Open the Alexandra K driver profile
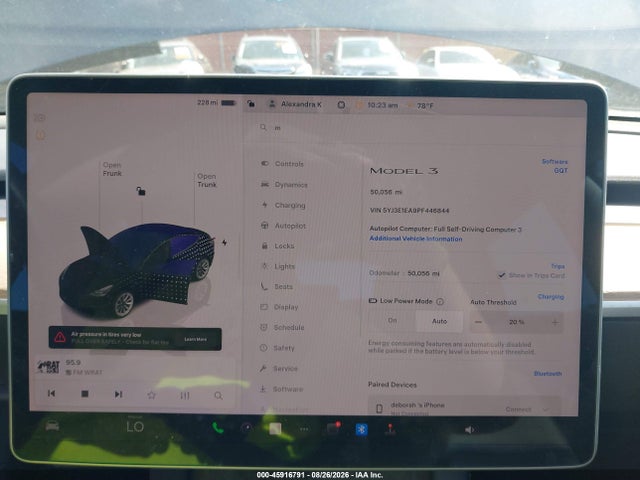 coord(295,104)
